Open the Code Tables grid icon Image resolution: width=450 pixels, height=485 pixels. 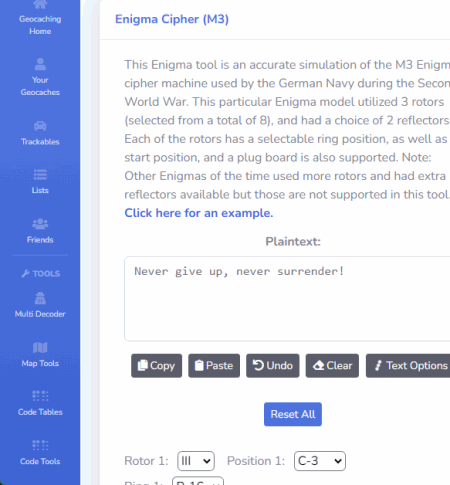click(40, 396)
